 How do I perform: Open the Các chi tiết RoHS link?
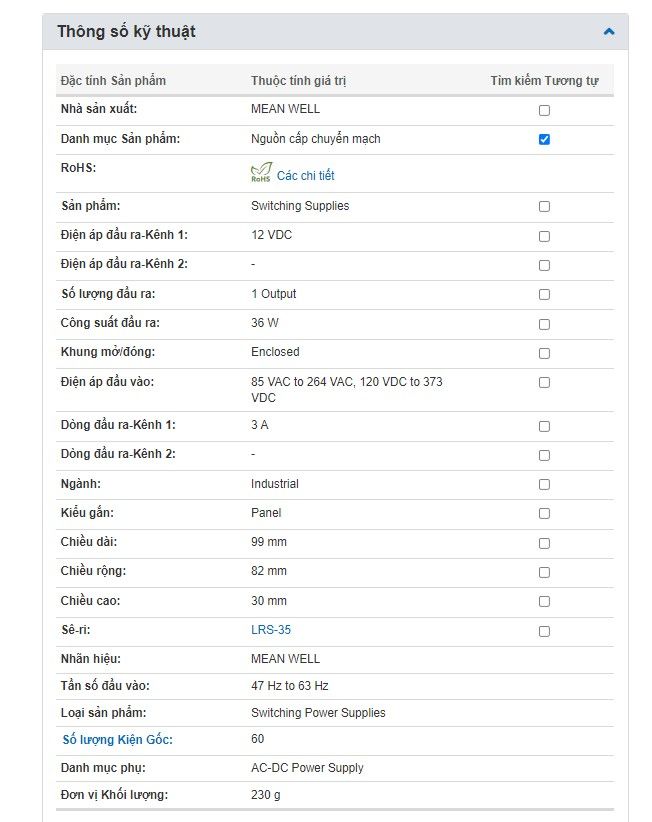point(305,176)
